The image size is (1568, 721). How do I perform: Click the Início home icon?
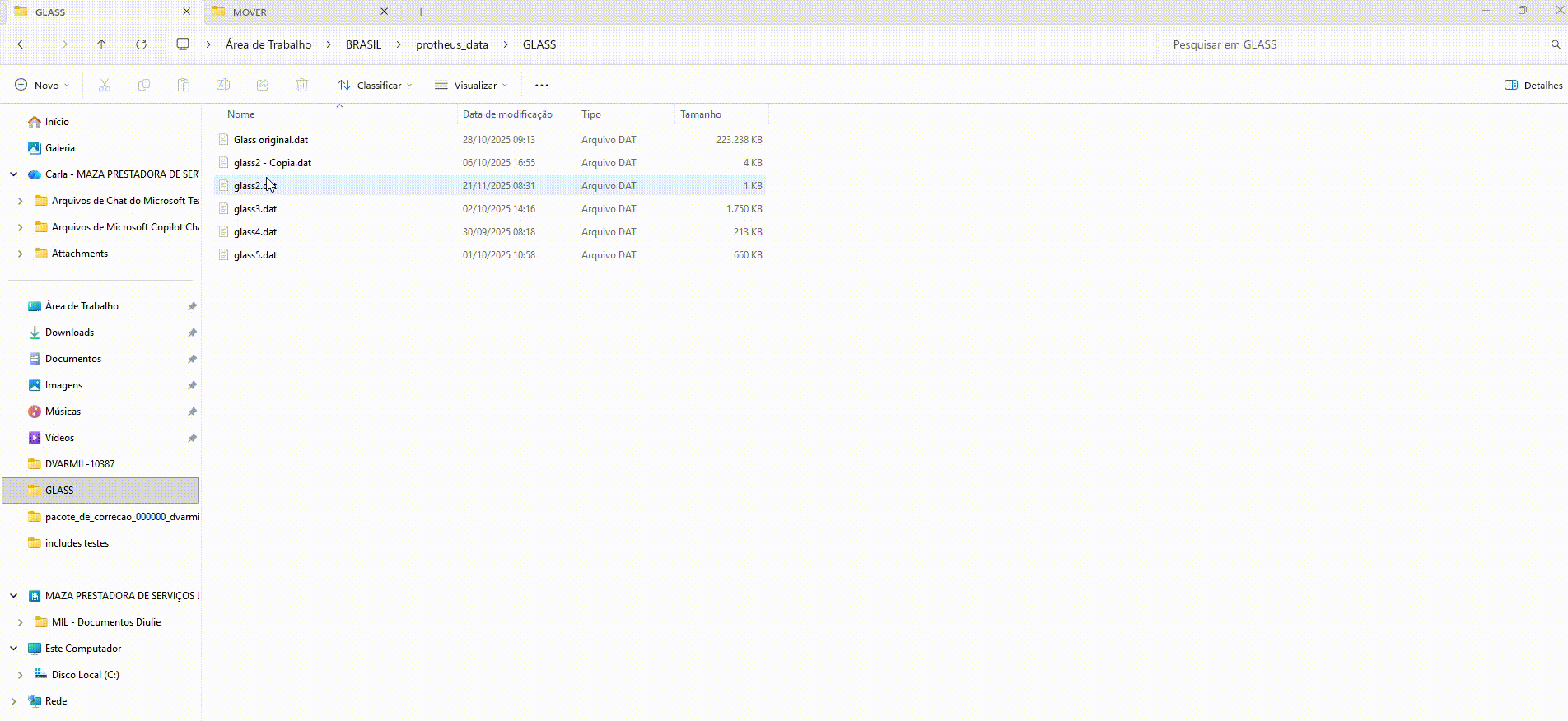pos(35,122)
